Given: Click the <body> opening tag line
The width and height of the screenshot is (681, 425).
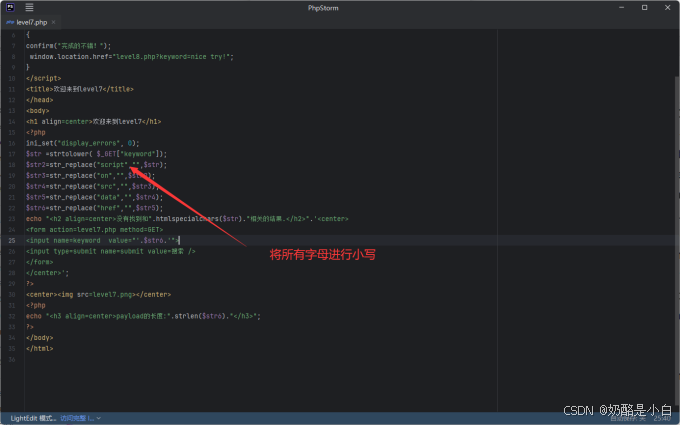Looking at the screenshot, I should (x=37, y=111).
